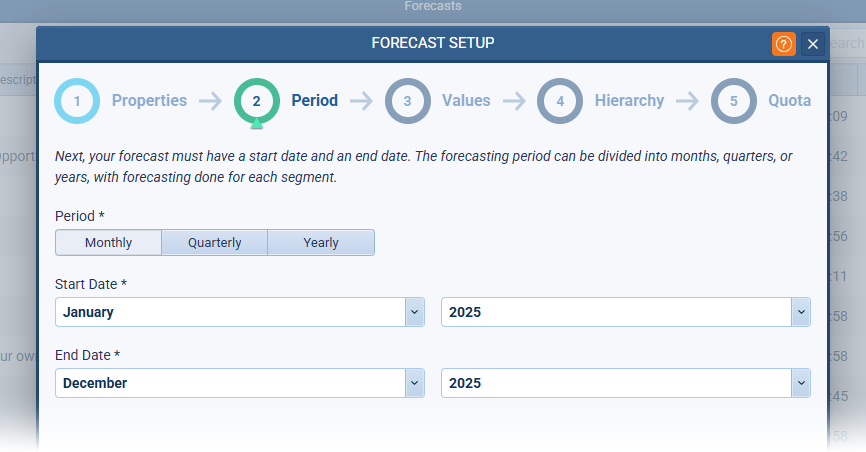
Task: Close the Forecast Setup dialog
Action: coord(813,44)
